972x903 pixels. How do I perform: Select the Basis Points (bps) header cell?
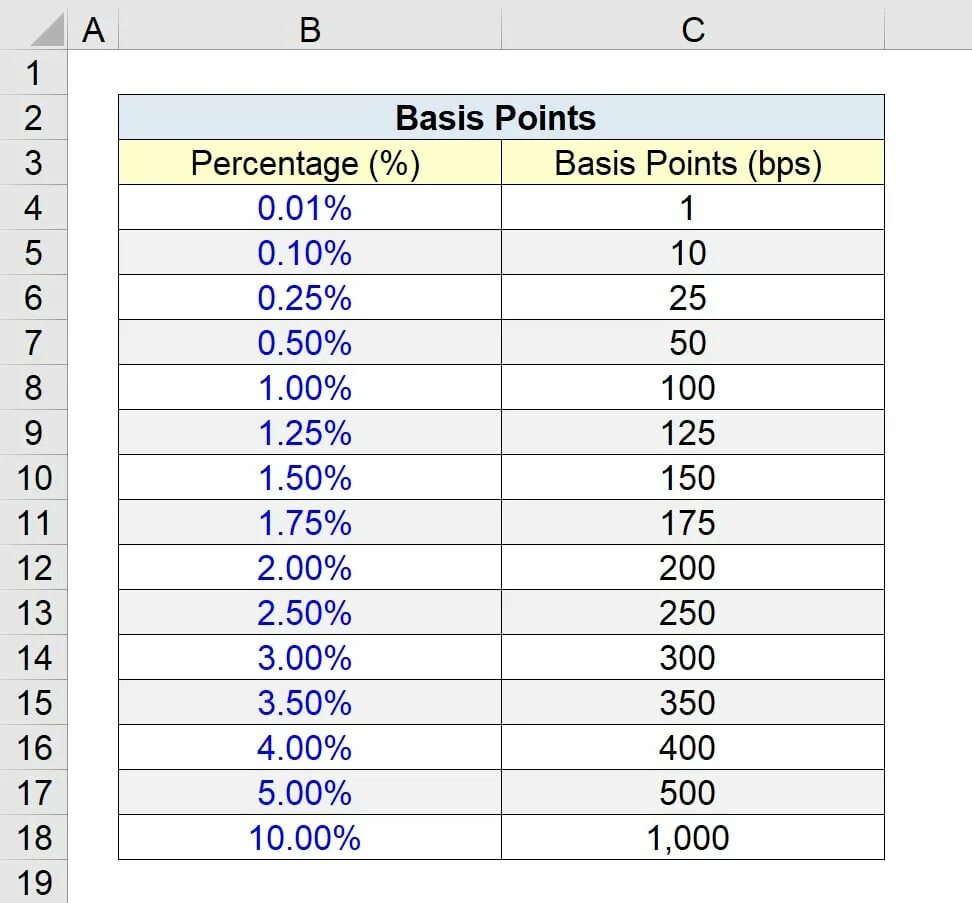click(693, 162)
